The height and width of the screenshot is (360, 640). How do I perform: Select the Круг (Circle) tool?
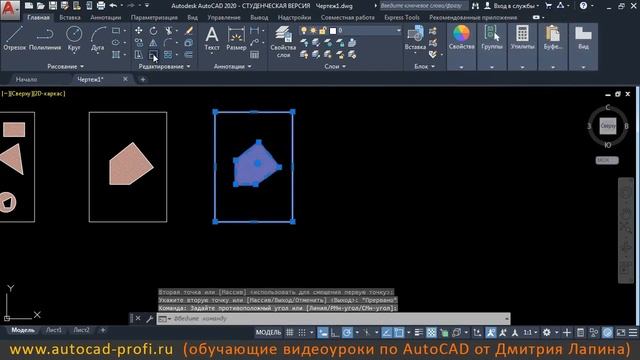click(74, 39)
